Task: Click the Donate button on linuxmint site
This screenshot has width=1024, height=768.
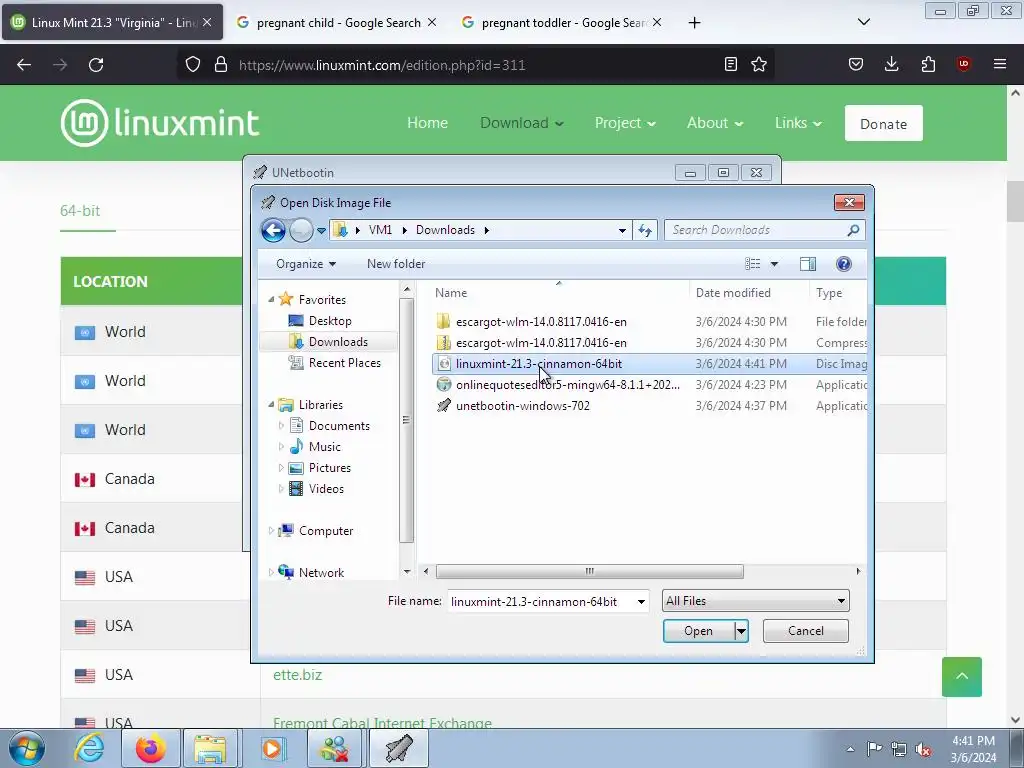Action: click(884, 123)
